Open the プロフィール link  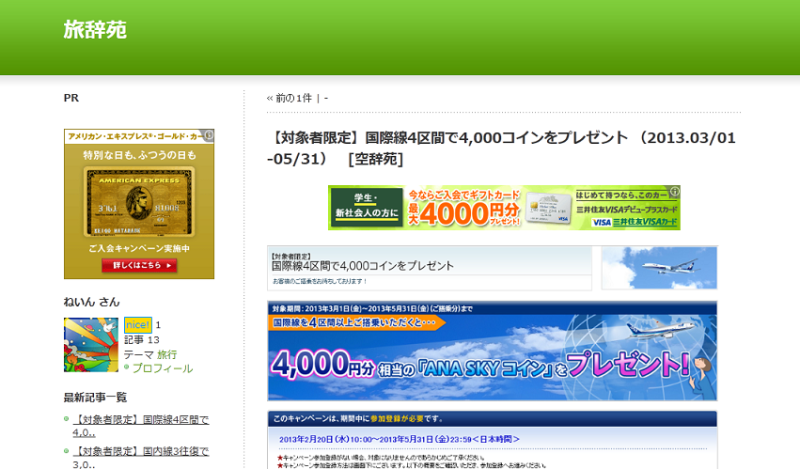[162, 368]
